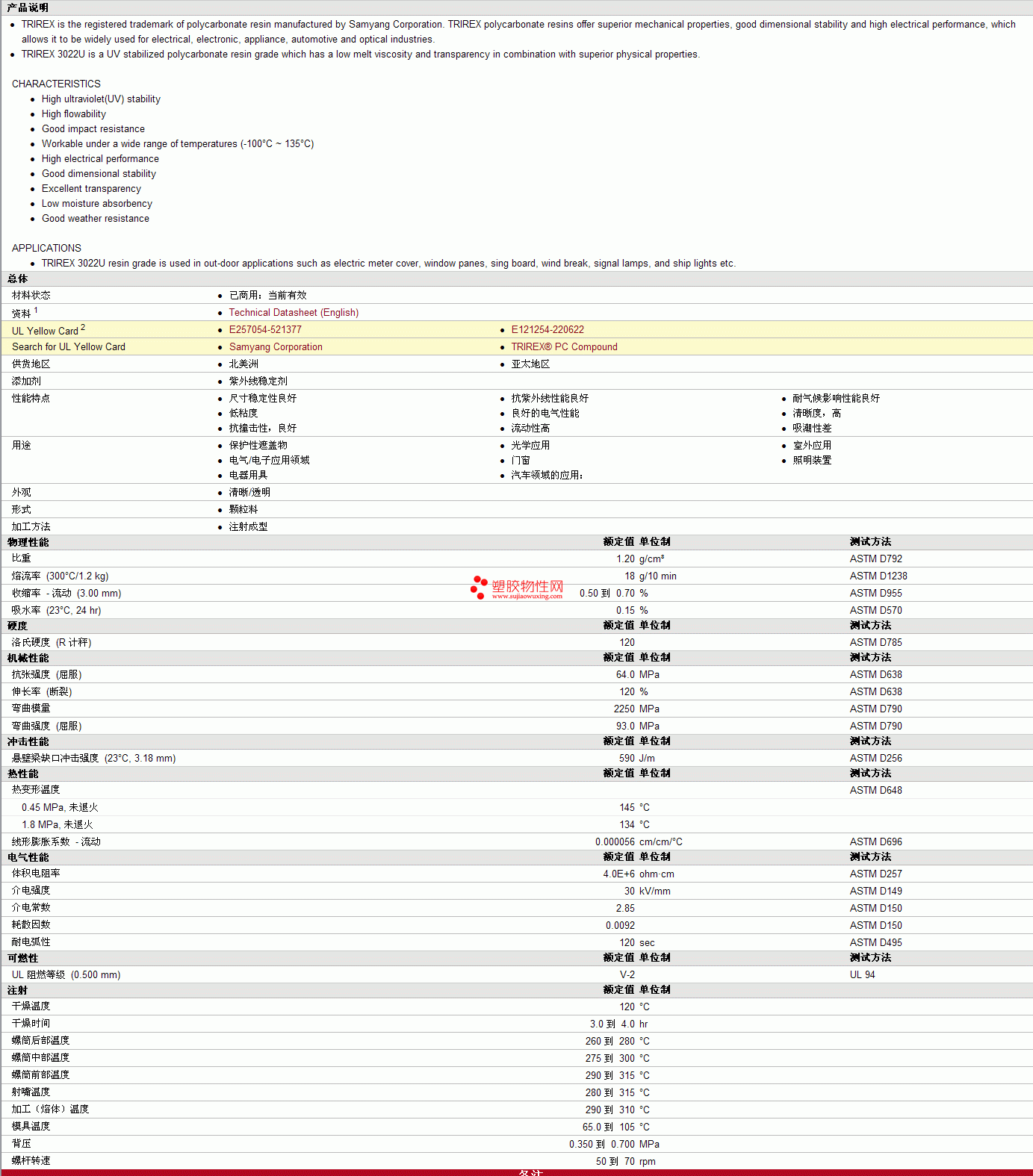1033x1176 pixels.
Task: Select the 'Good impact resistance' bullet
Action: pos(93,128)
